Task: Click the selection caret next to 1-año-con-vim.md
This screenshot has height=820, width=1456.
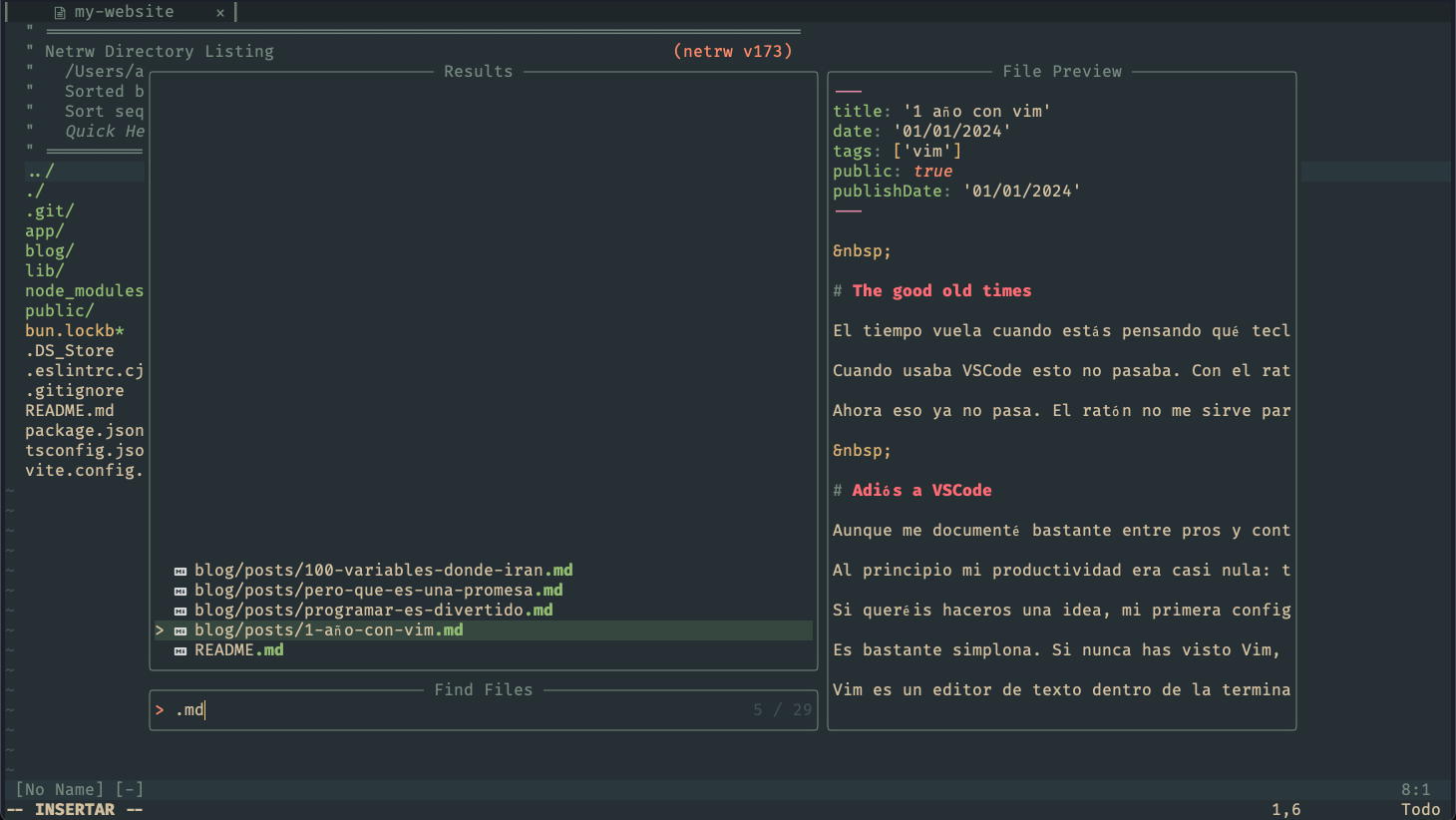Action: pos(160,630)
